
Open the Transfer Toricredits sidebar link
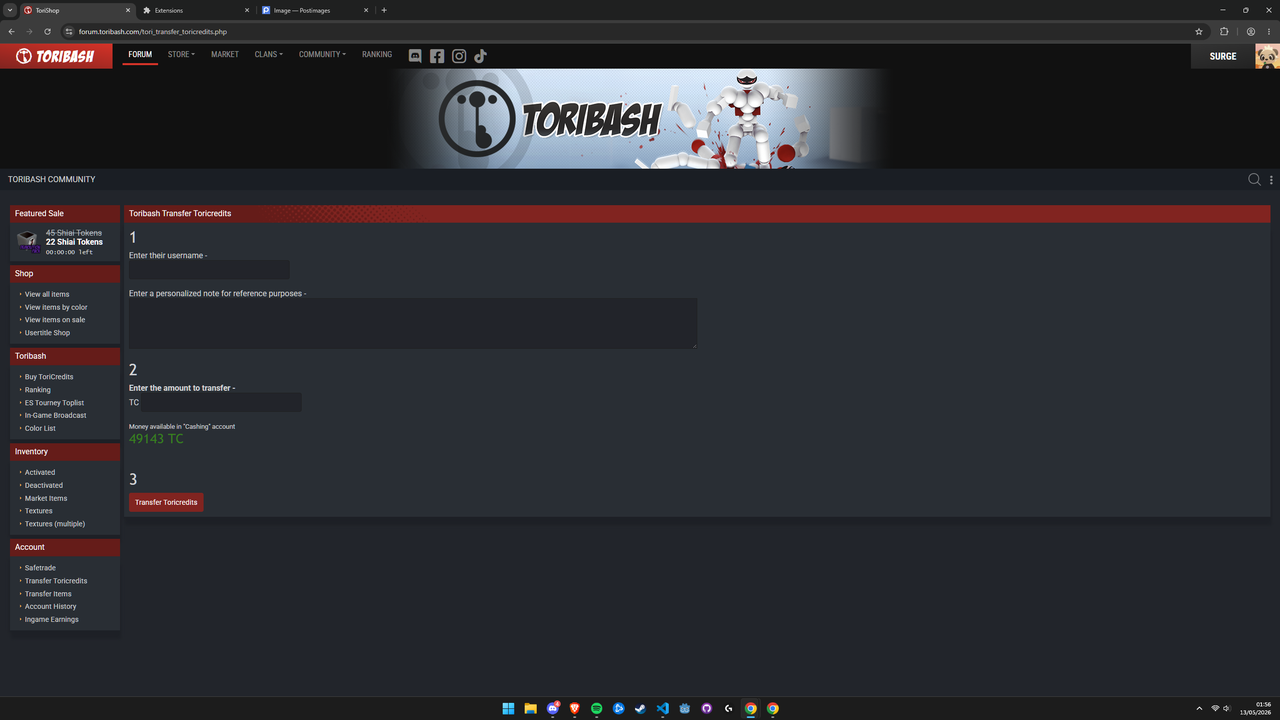point(56,581)
